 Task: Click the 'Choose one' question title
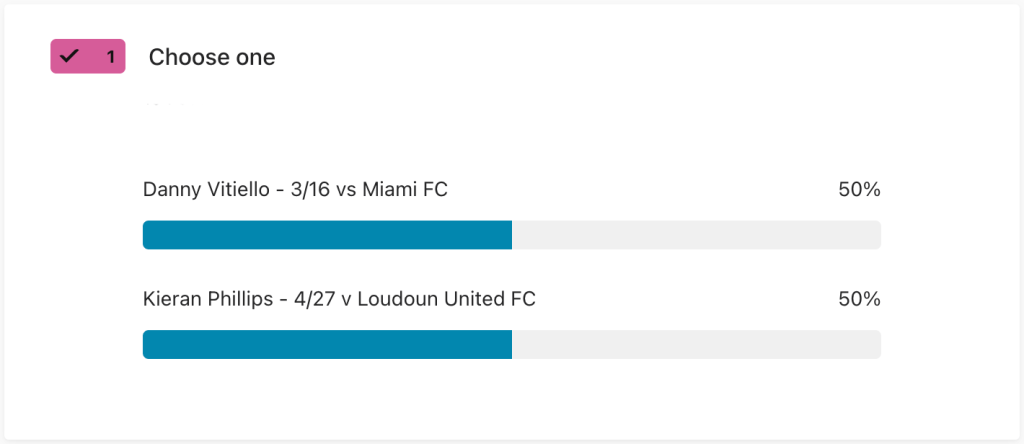[212, 57]
